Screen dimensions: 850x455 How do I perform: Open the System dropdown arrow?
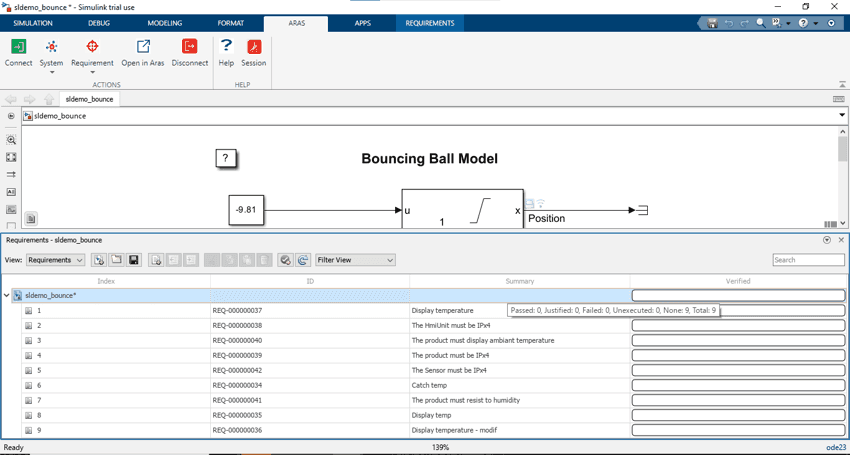(x=51, y=72)
